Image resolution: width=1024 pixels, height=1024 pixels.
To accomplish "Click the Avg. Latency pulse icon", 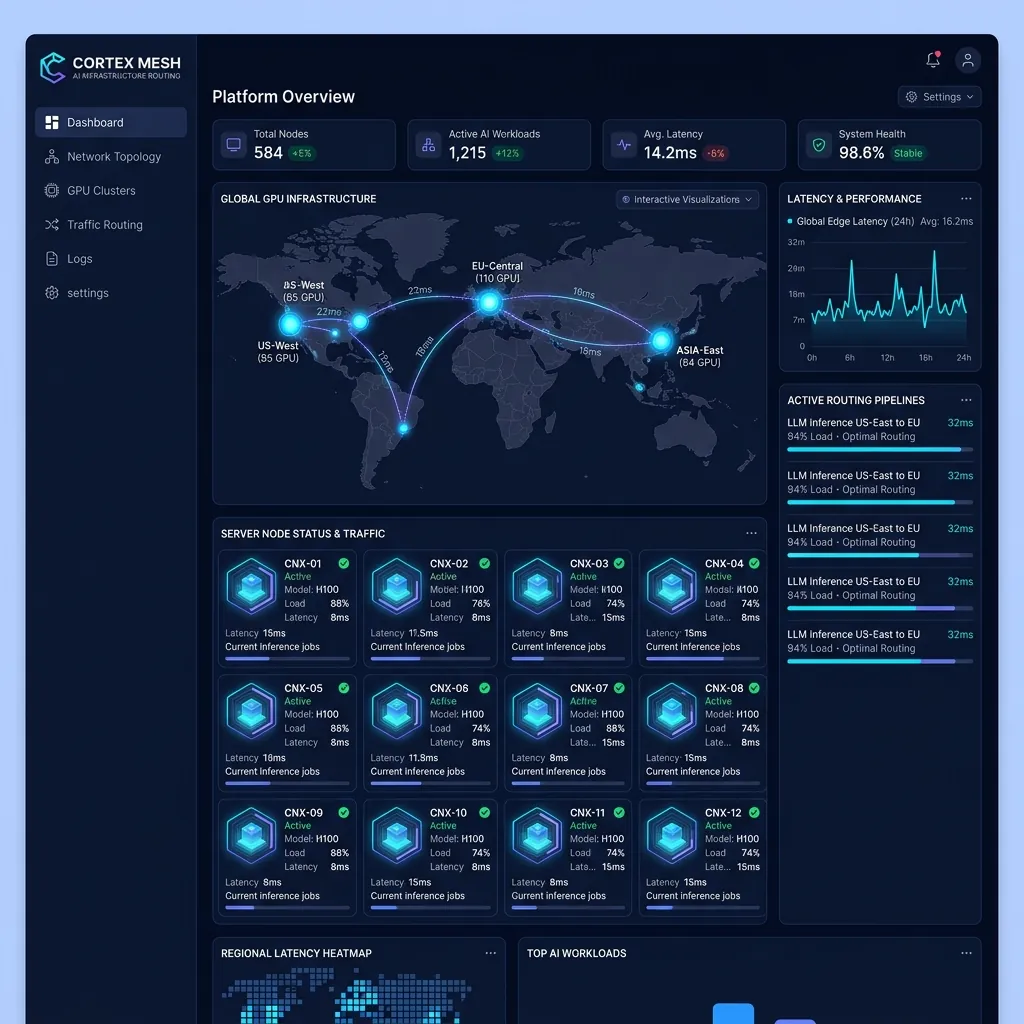I will click(x=624, y=144).
